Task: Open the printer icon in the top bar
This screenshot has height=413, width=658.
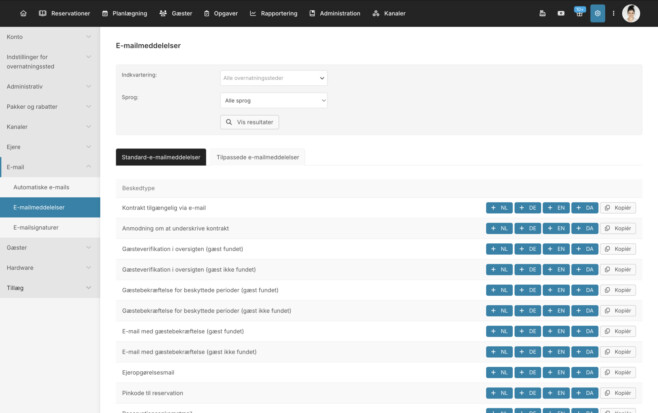Action: (x=542, y=13)
